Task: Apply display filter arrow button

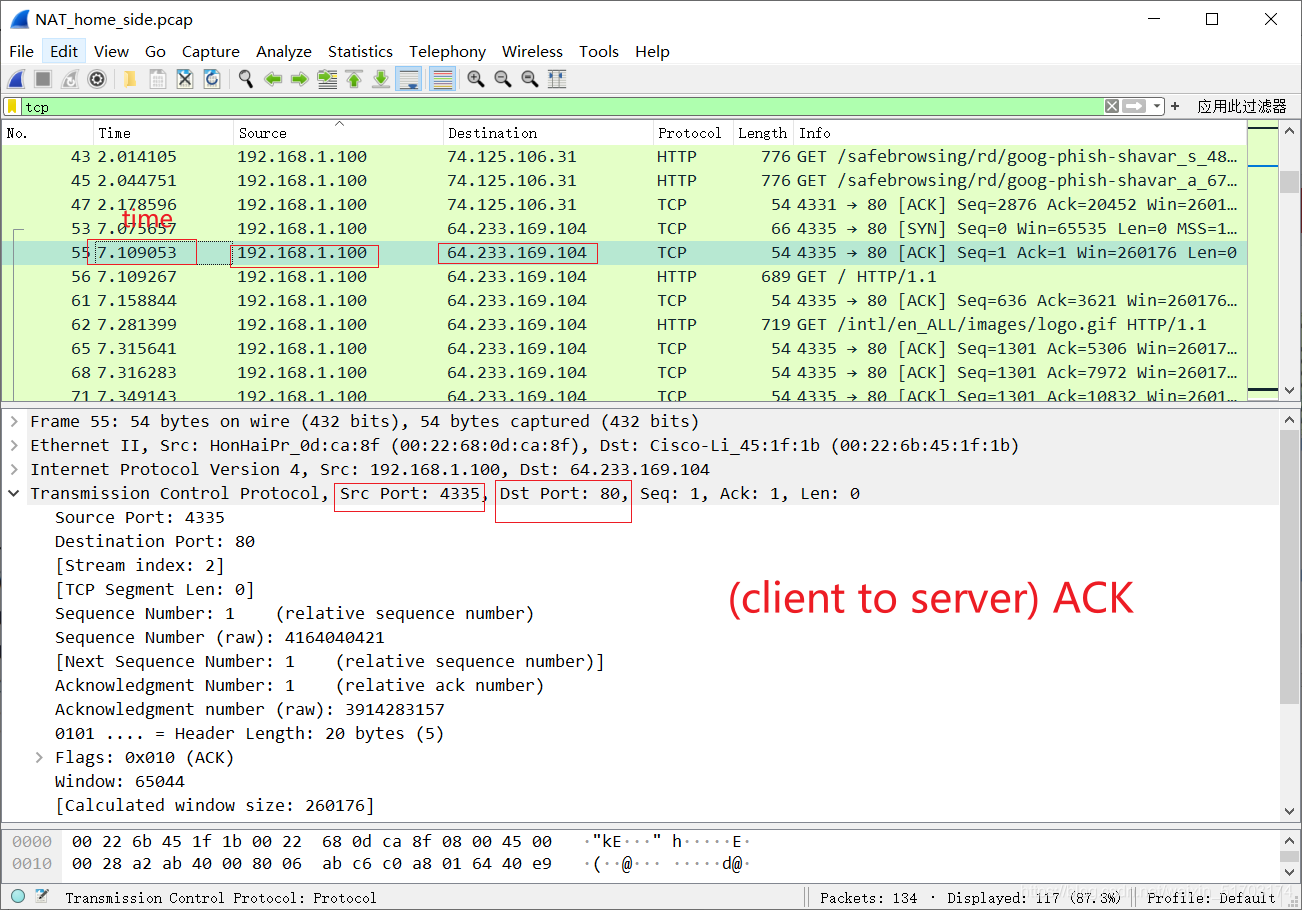Action: pyautogui.click(x=1134, y=106)
